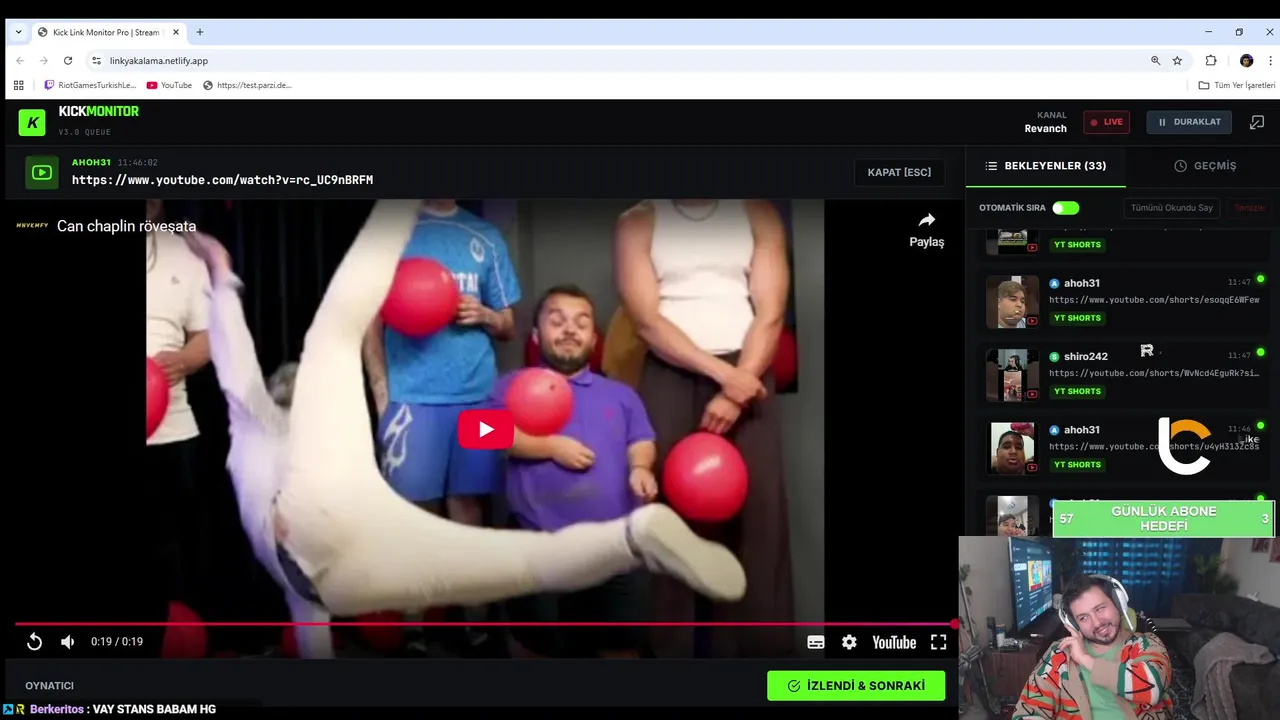Open video on YouTube via logo
1280x720 pixels.
894,642
